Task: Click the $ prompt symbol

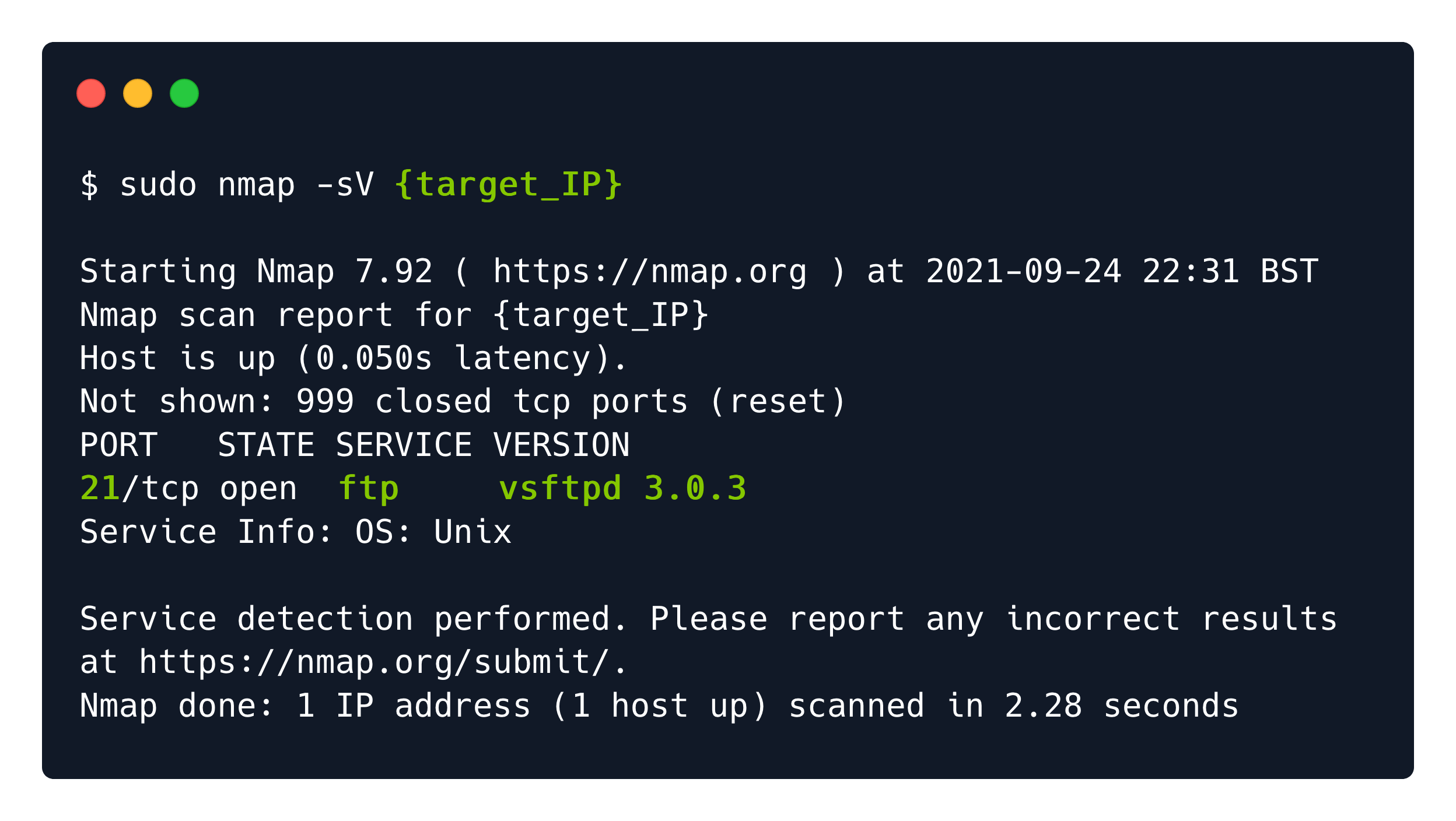Action: pos(89,185)
